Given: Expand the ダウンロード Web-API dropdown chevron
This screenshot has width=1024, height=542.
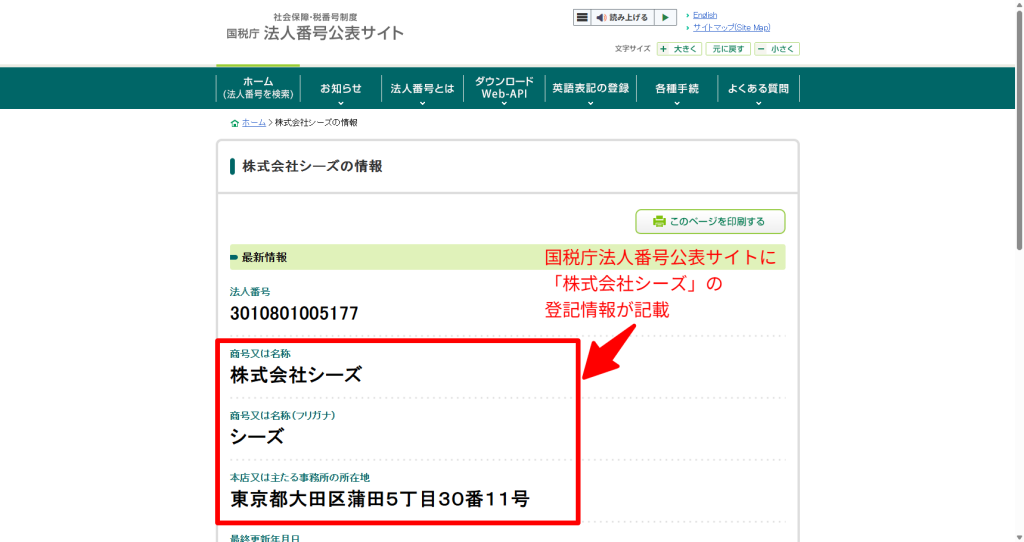Looking at the screenshot, I should (504, 103).
